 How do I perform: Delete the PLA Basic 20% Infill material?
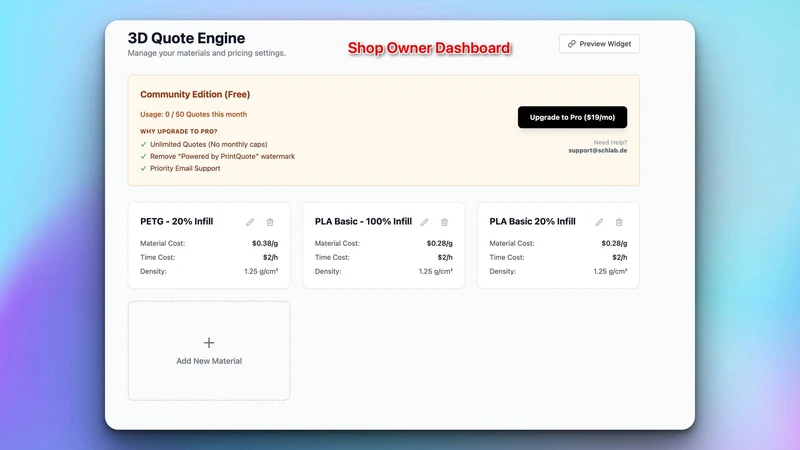619,222
